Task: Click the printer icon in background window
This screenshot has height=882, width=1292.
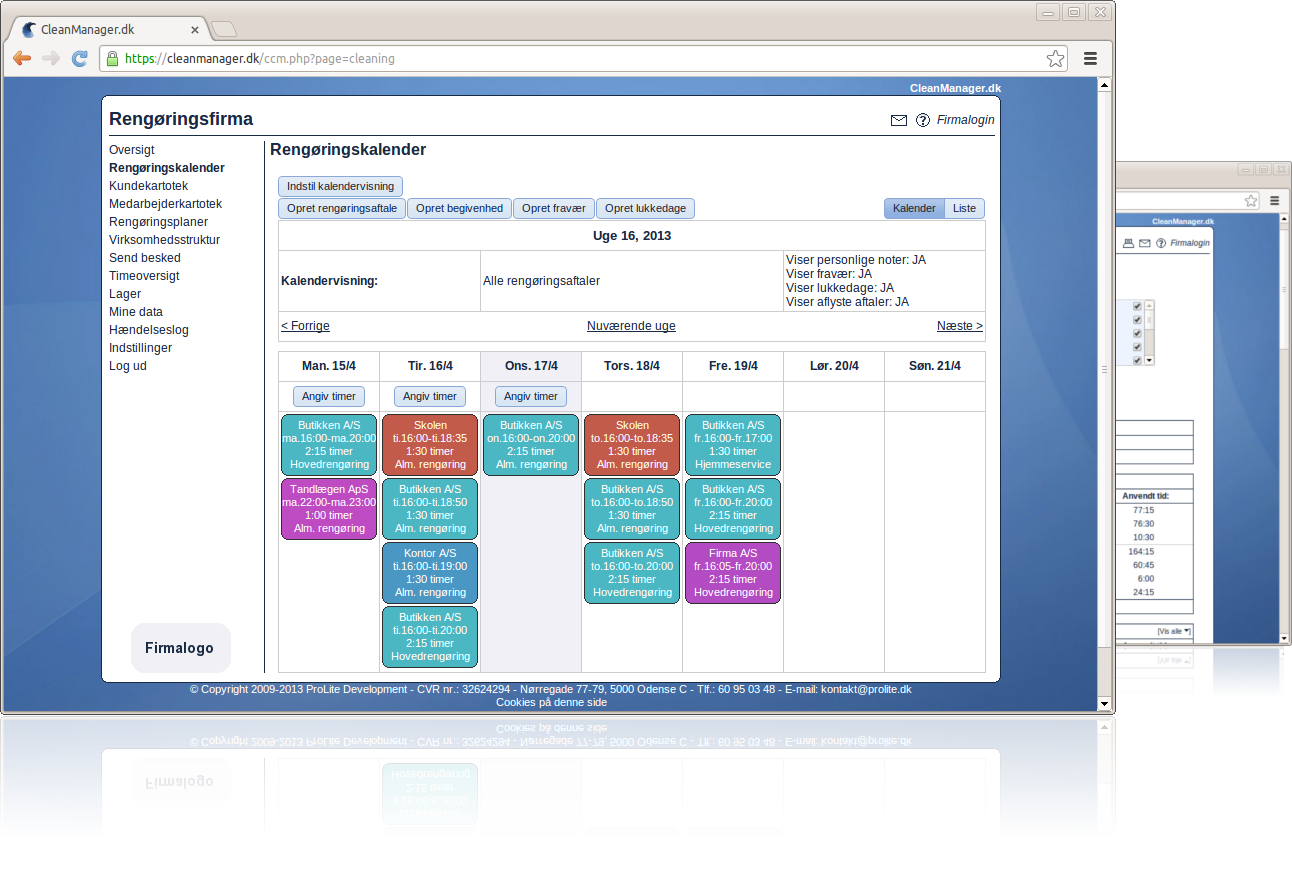Action: pos(1128,243)
